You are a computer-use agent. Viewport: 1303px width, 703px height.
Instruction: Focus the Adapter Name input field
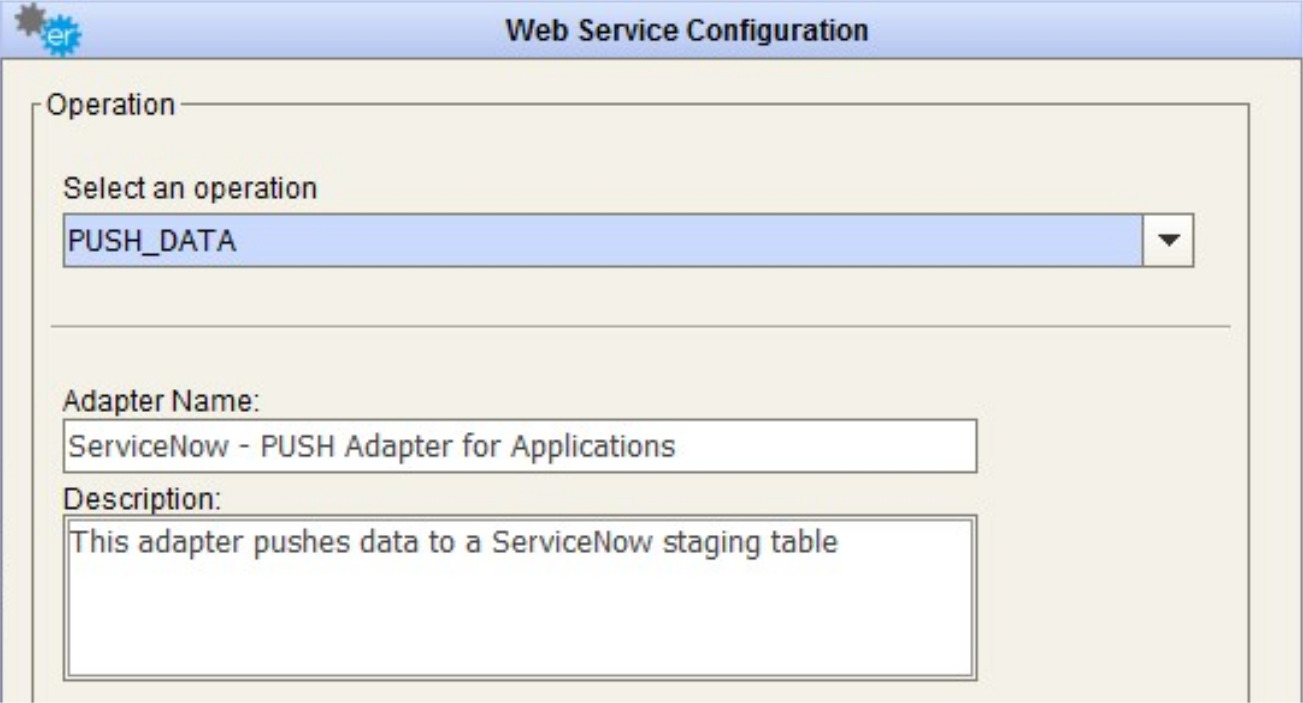click(x=520, y=445)
